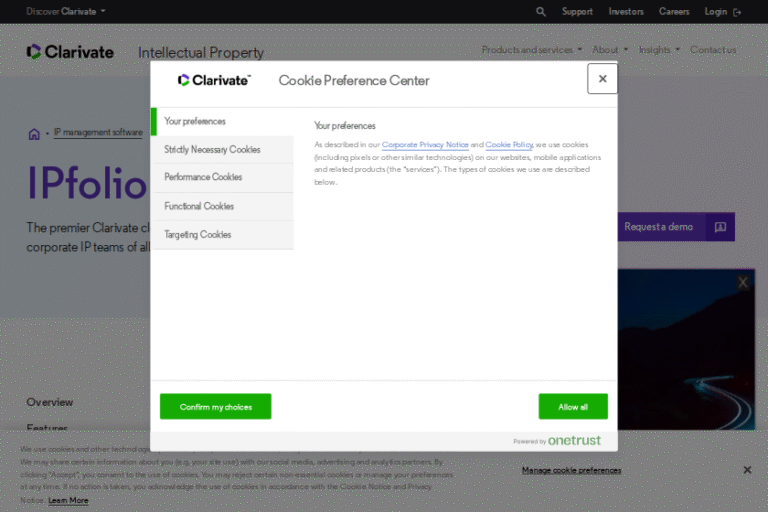Click the Login link
The image size is (768, 512).
pos(716,11)
